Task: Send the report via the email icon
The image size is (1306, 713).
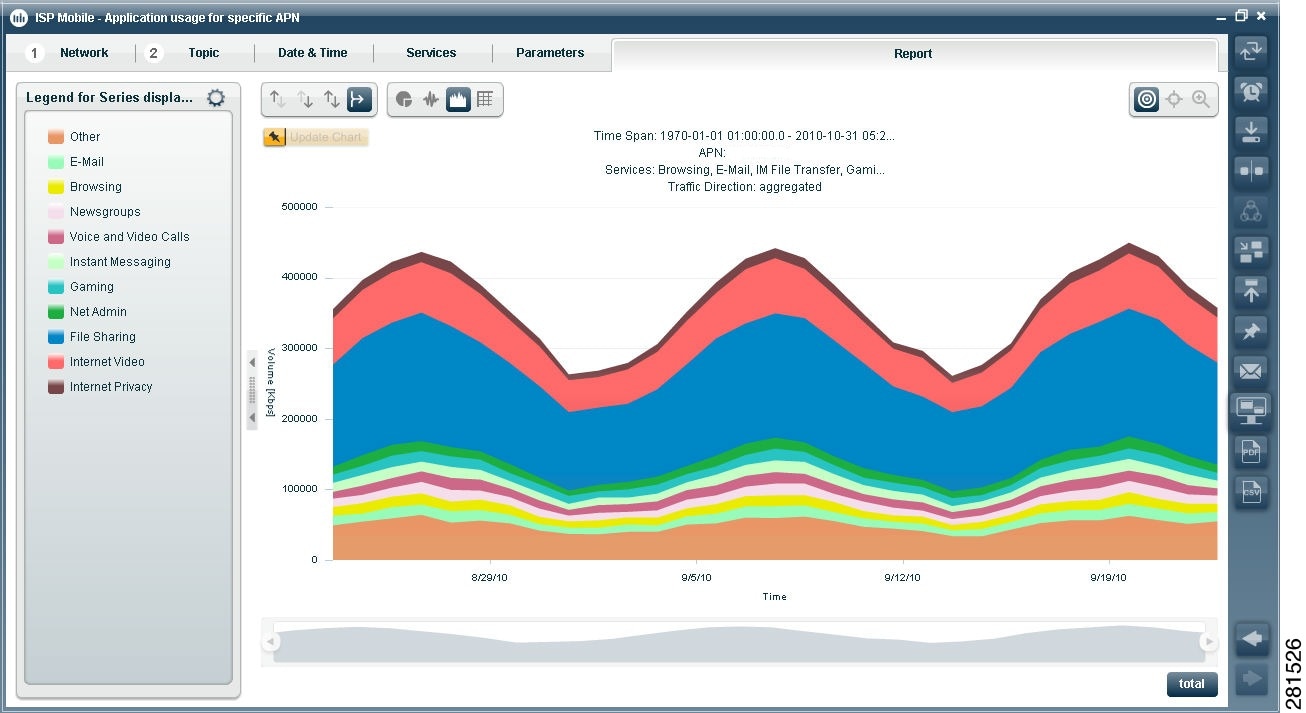Action: click(1251, 371)
